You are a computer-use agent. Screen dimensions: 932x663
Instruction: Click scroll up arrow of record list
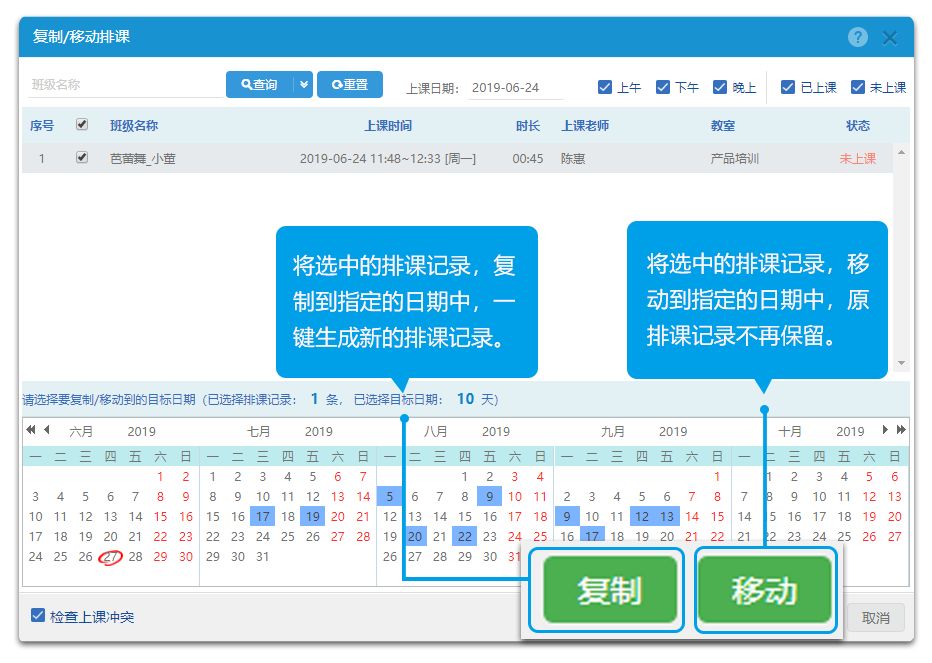pyautogui.click(x=902, y=153)
